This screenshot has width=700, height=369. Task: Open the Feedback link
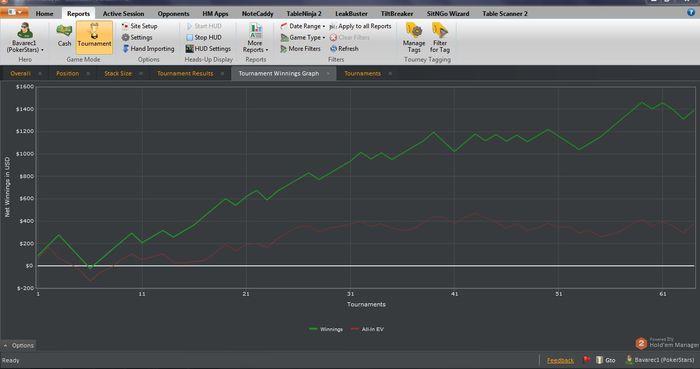(x=560, y=361)
